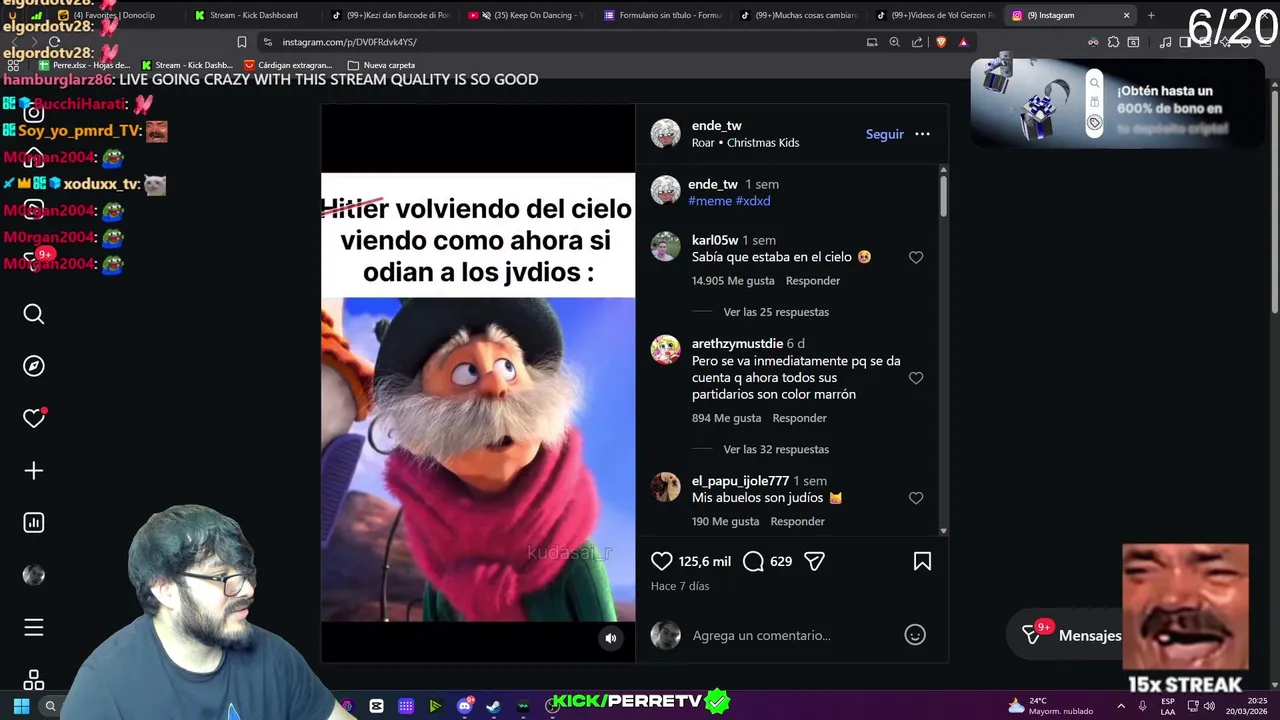The height and width of the screenshot is (720, 1280).
Task: Open Nueva carpeta bookmarks folder
Action: [381, 65]
